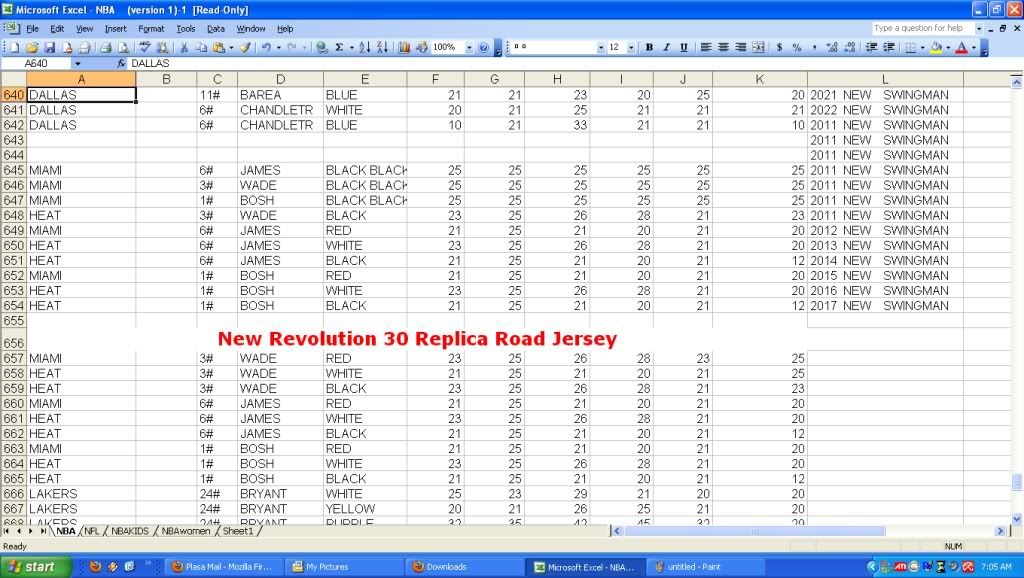Screen dimensions: 1024x578
Task: Align cell text left
Action: click(706, 47)
